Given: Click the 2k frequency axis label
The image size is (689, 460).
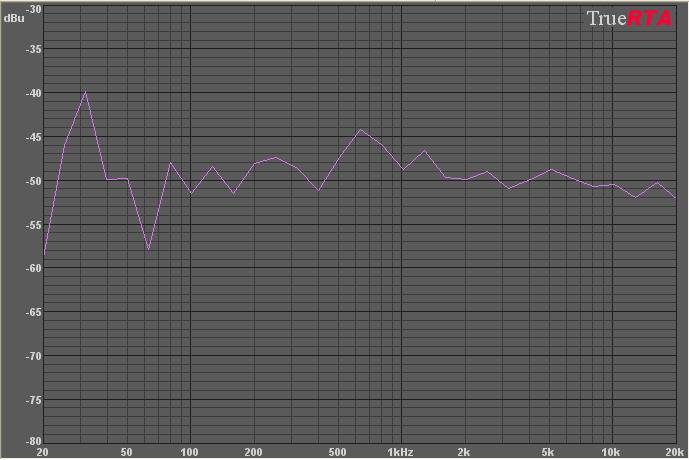Looking at the screenshot, I should [464, 452].
